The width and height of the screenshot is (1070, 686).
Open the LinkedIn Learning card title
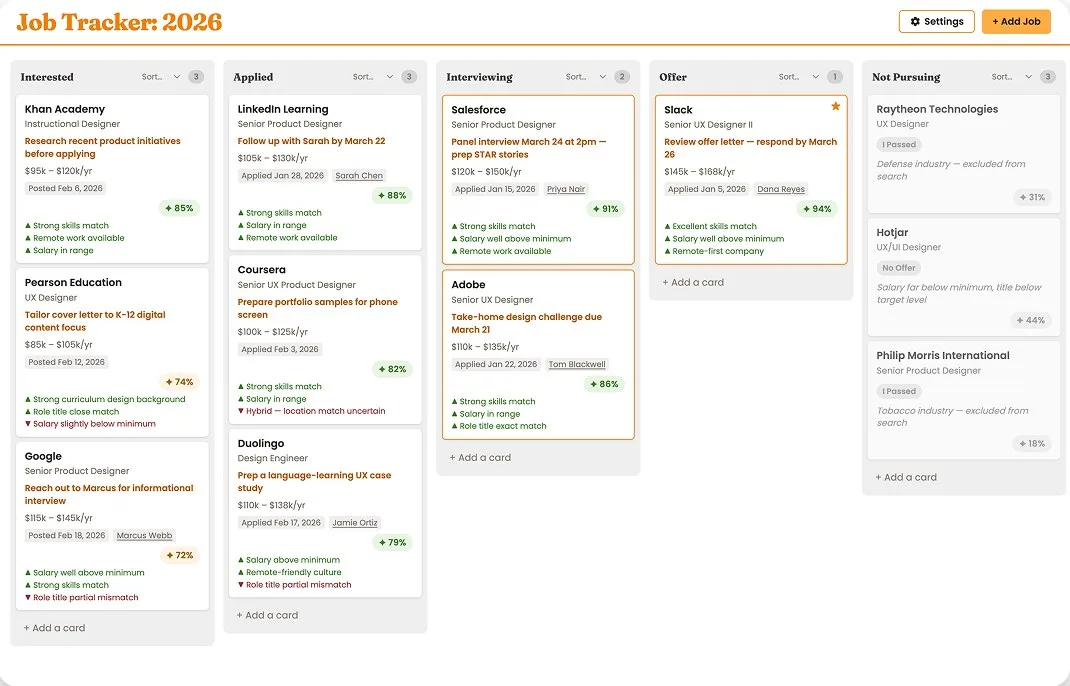[283, 109]
